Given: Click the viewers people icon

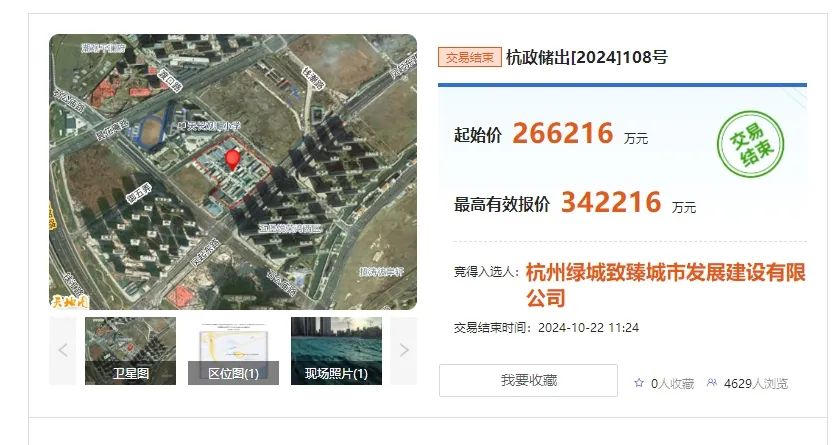Looking at the screenshot, I should coord(711,383).
